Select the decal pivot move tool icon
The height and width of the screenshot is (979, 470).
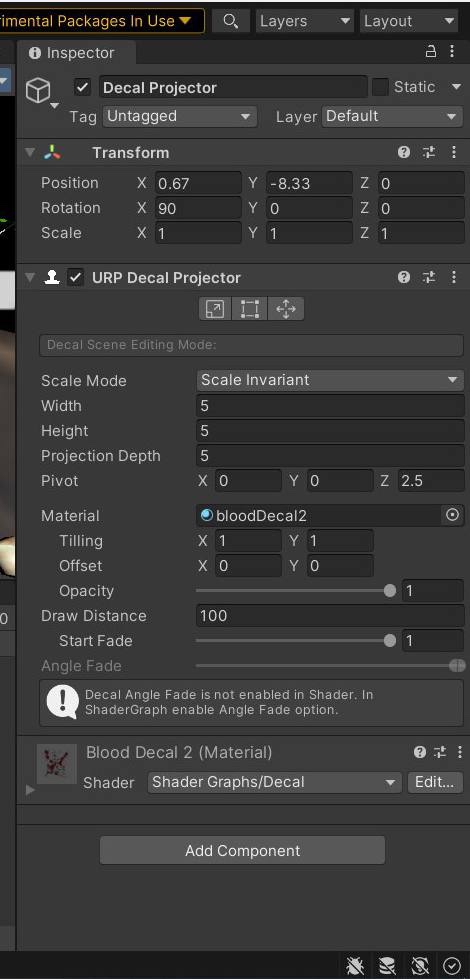[285, 308]
